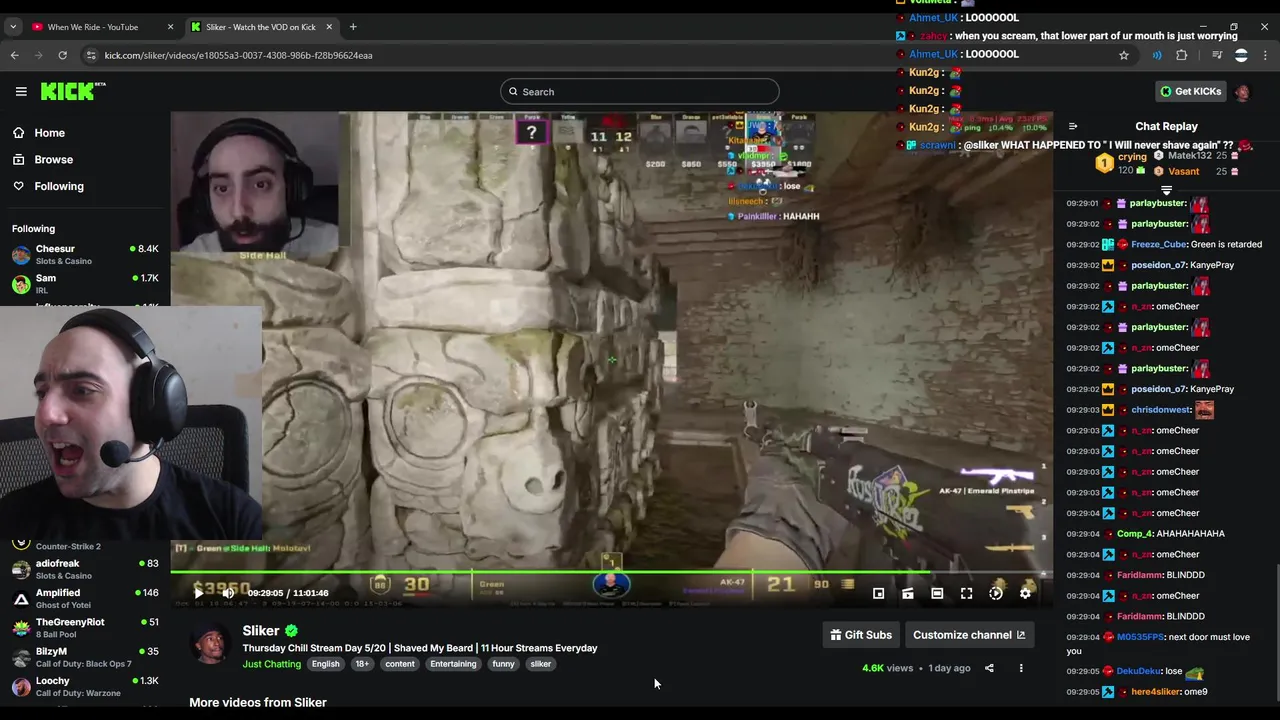Open TheGreenyRiot channel in Following list
1280x720 pixels.
coord(85,628)
